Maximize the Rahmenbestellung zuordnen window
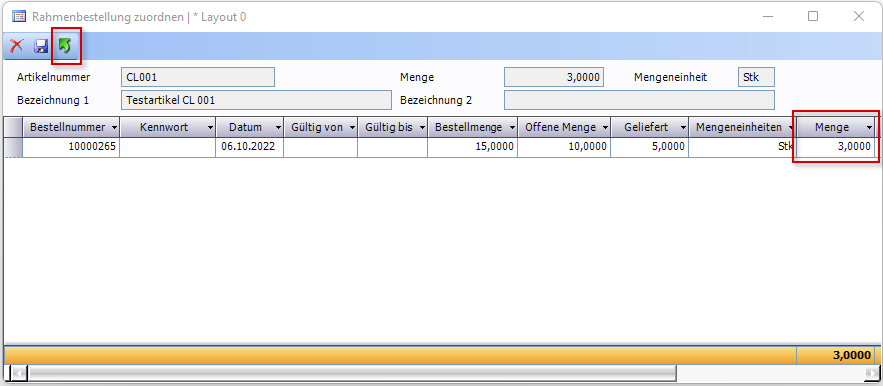 pos(813,16)
